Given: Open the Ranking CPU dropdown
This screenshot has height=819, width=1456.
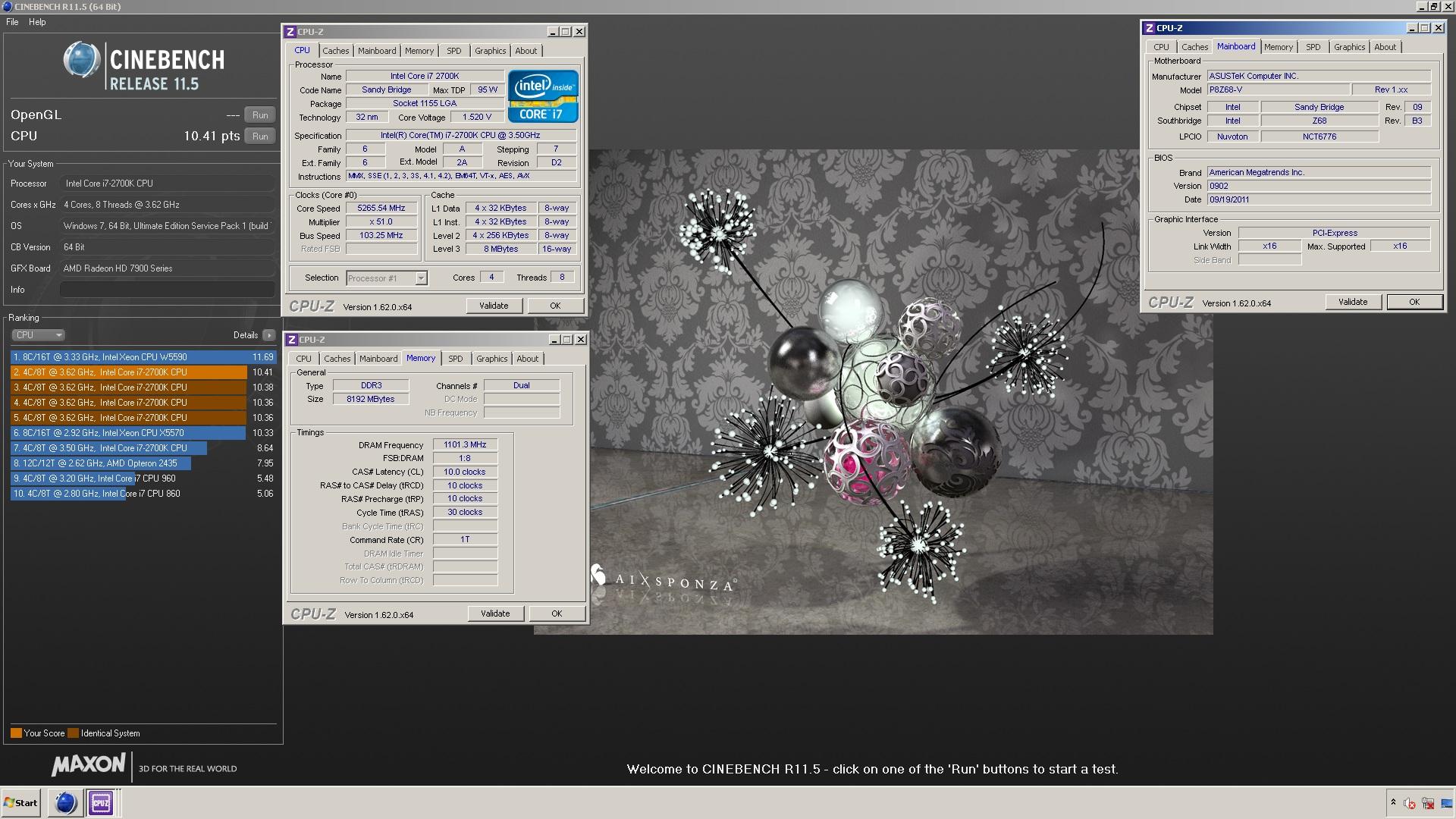Looking at the screenshot, I should tap(38, 335).
